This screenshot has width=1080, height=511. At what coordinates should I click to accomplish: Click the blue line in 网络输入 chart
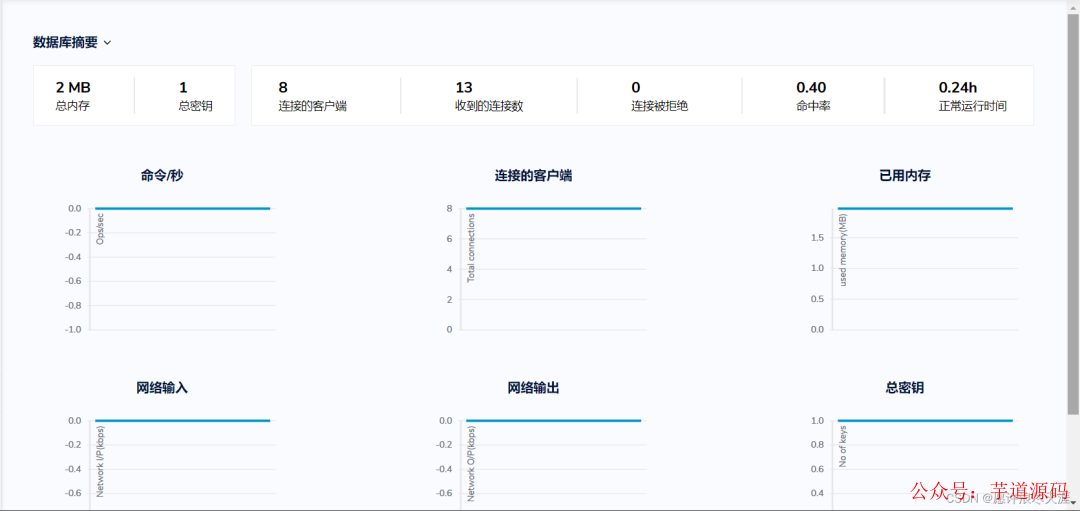coord(183,420)
